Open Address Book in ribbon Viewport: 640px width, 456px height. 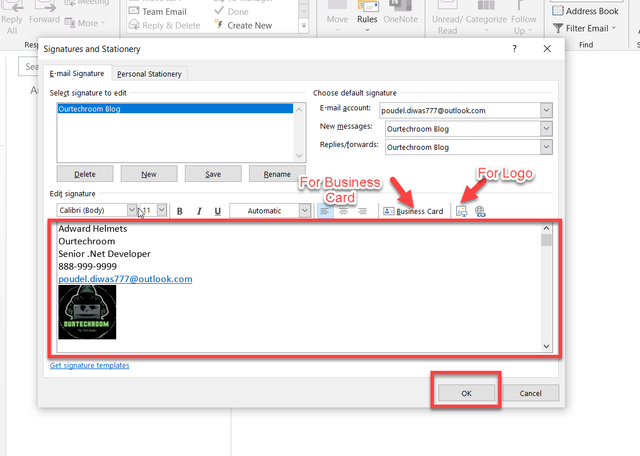pyautogui.click(x=585, y=11)
